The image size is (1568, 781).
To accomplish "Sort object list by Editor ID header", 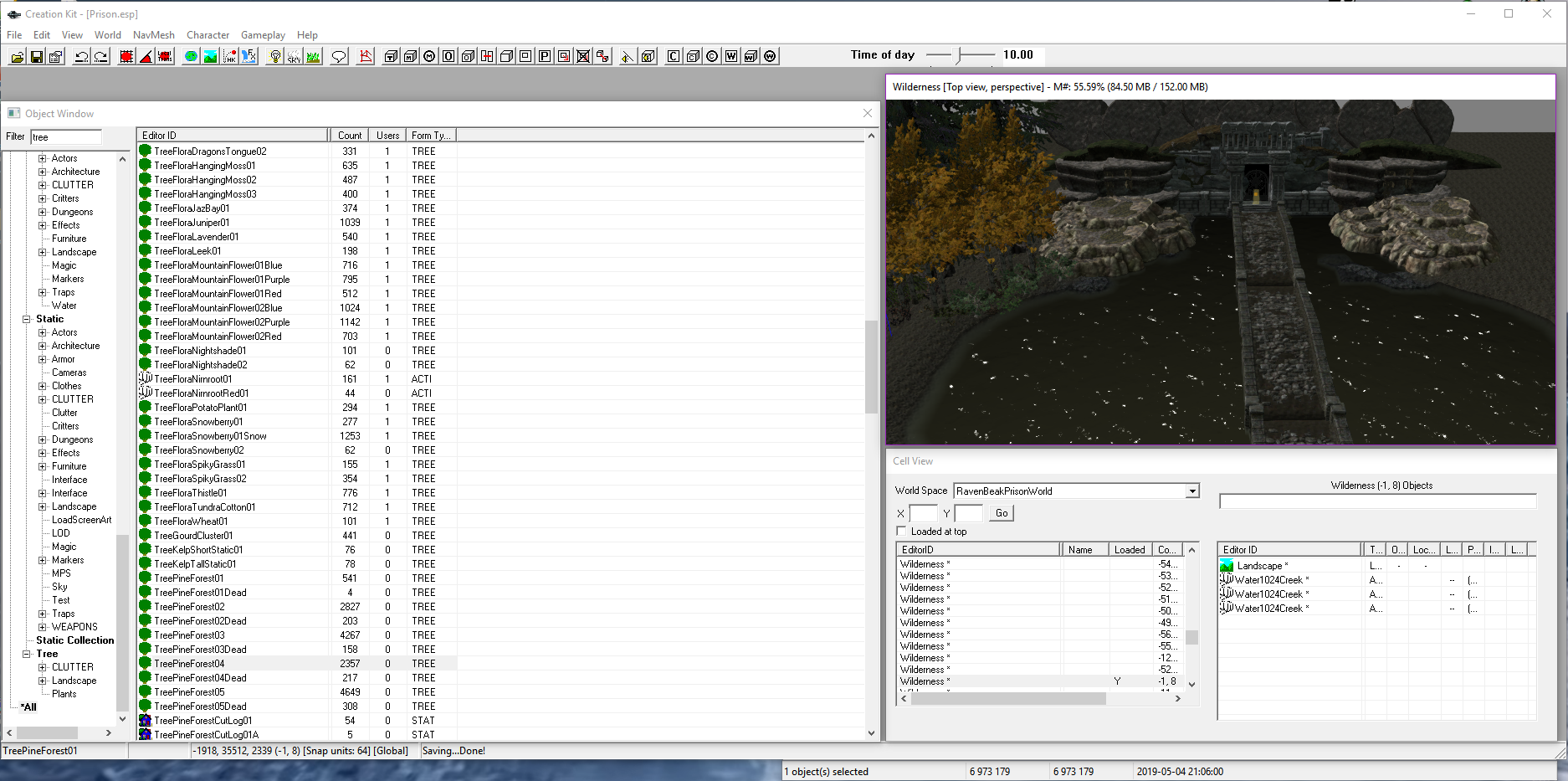I will pos(233,135).
